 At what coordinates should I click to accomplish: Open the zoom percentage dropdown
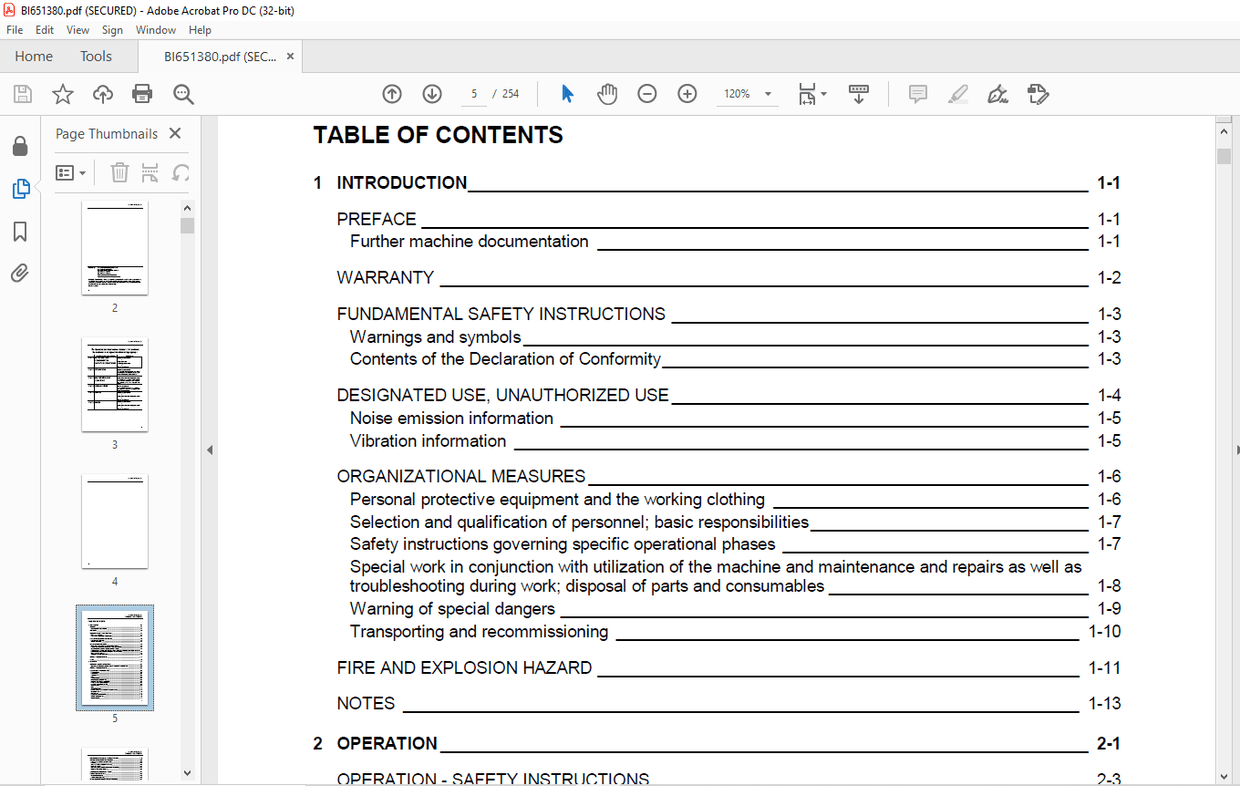click(767, 93)
